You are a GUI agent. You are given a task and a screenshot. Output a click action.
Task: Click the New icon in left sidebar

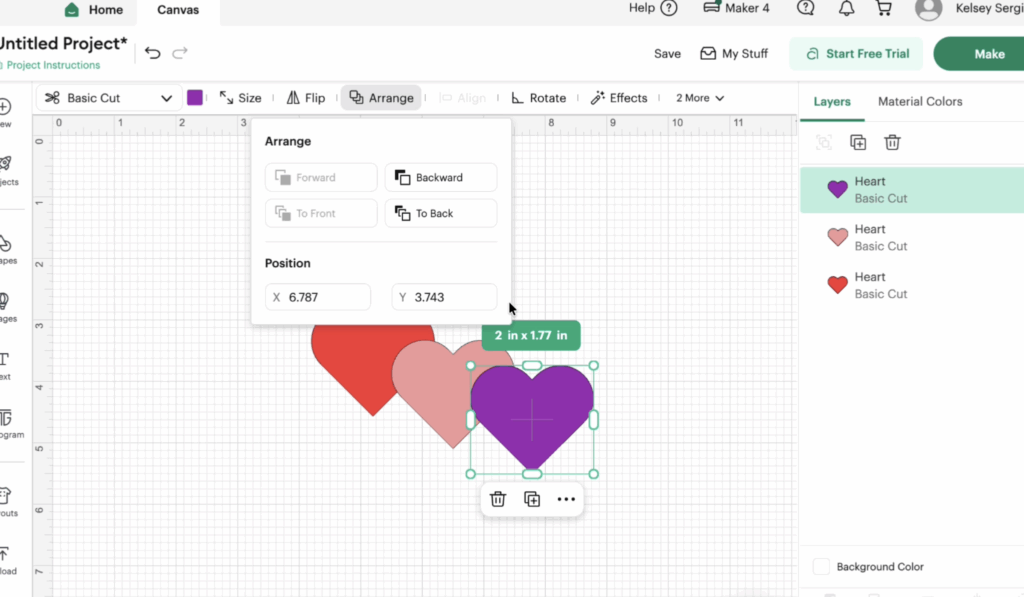[x=5, y=113]
